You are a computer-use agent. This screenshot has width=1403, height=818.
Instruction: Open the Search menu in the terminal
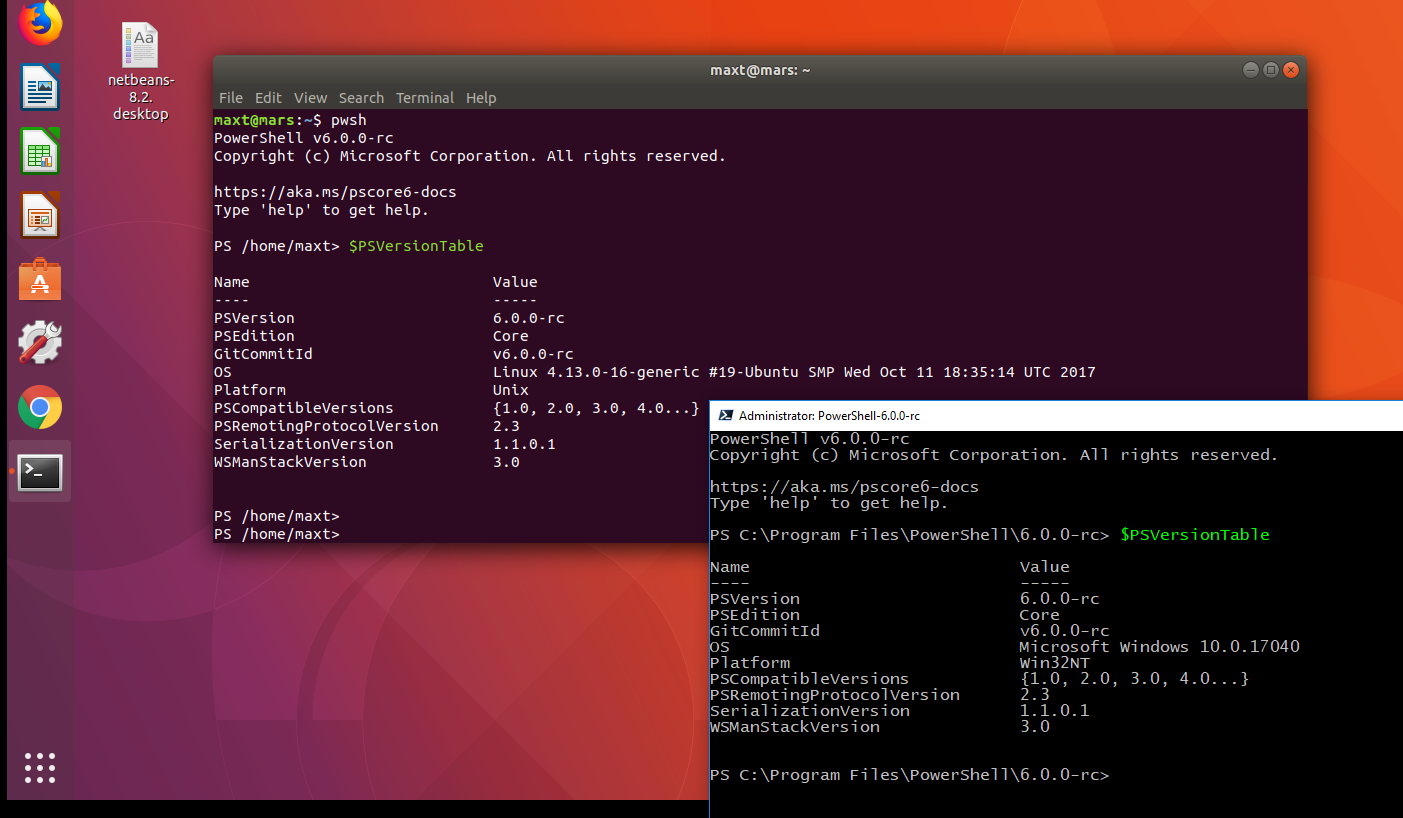(x=361, y=98)
